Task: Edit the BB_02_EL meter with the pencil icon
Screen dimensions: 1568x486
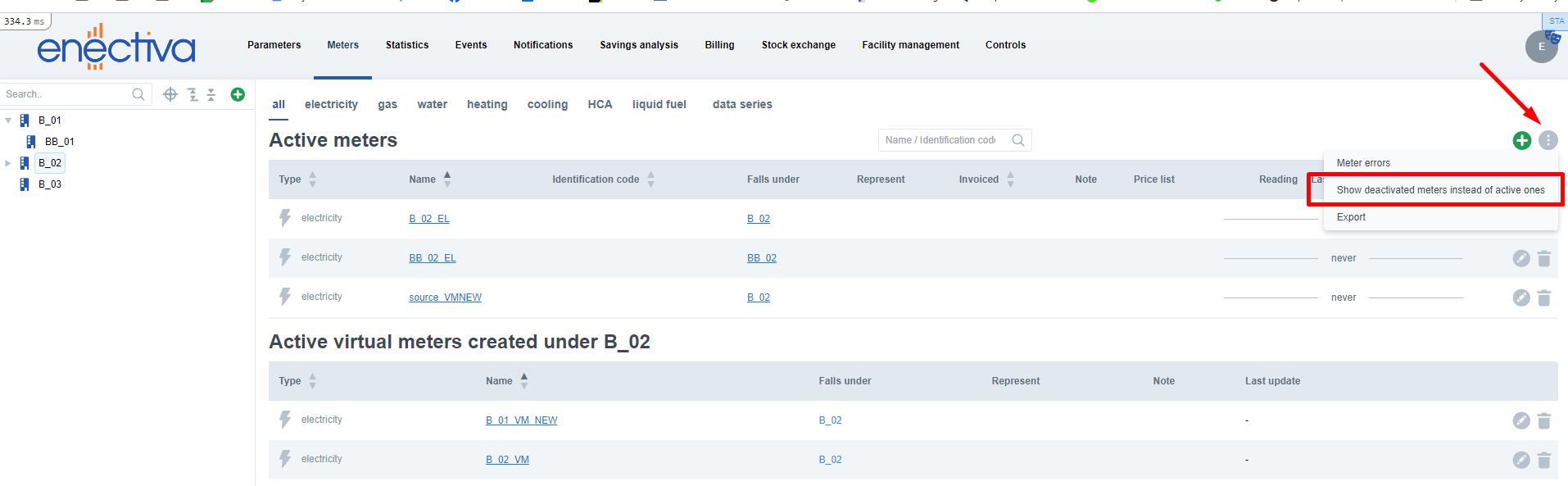Action: click(x=1520, y=258)
